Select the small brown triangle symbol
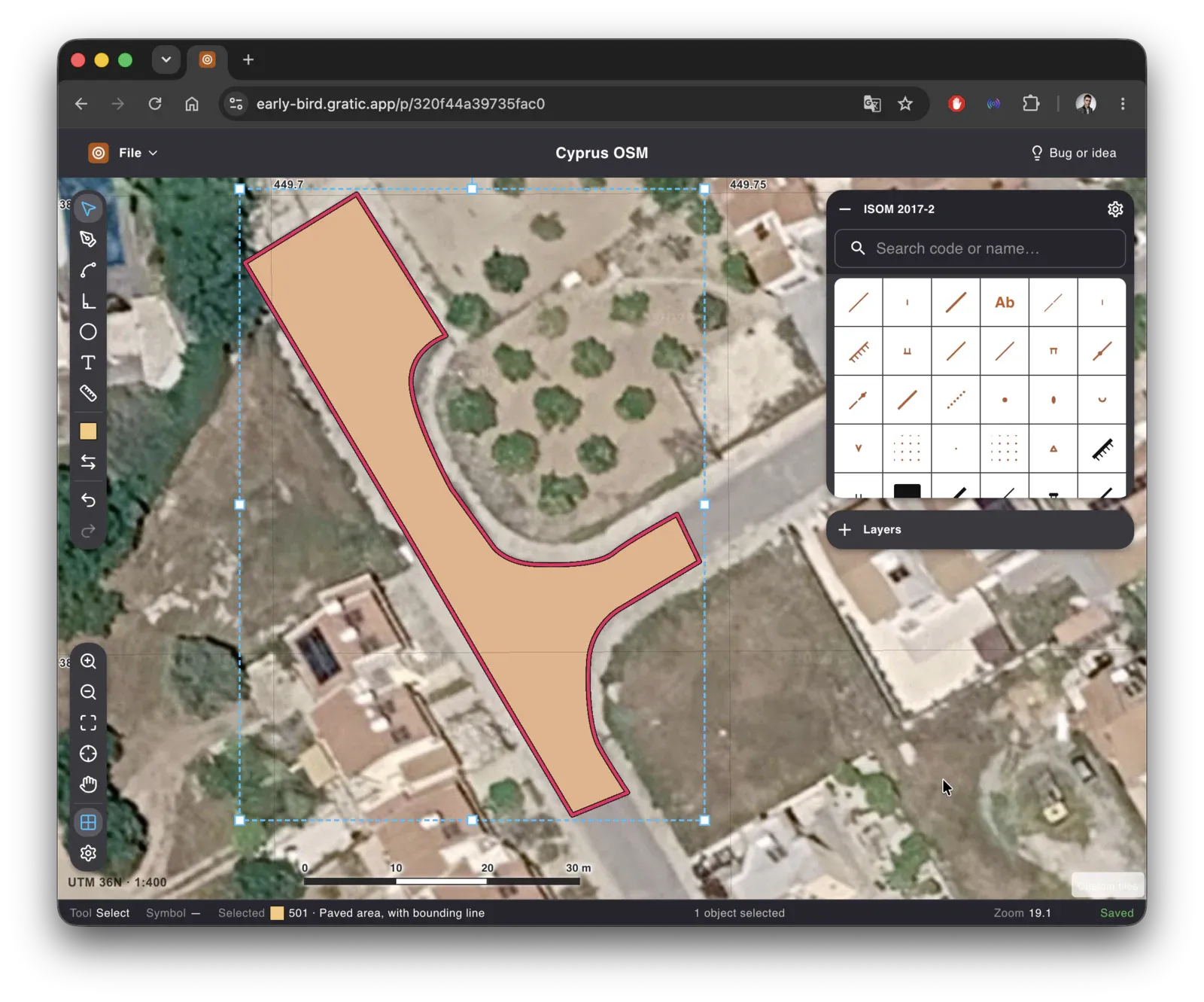The image size is (1204, 1002). pos(1053,449)
